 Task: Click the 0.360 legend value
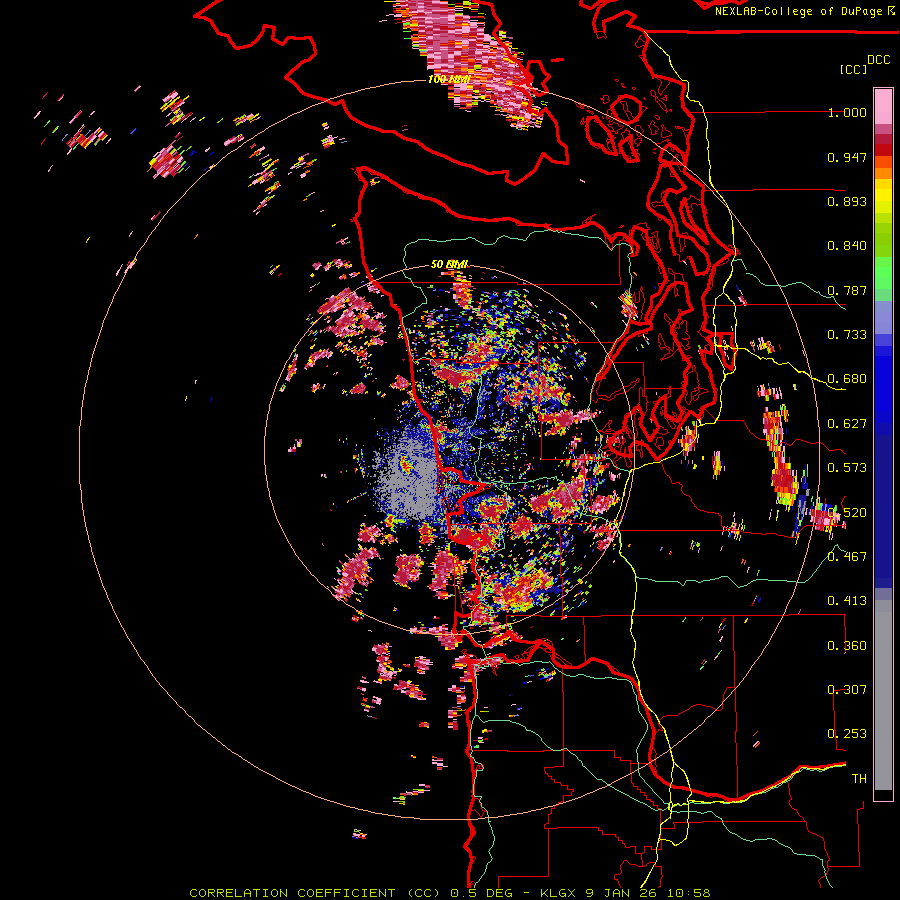(847, 646)
